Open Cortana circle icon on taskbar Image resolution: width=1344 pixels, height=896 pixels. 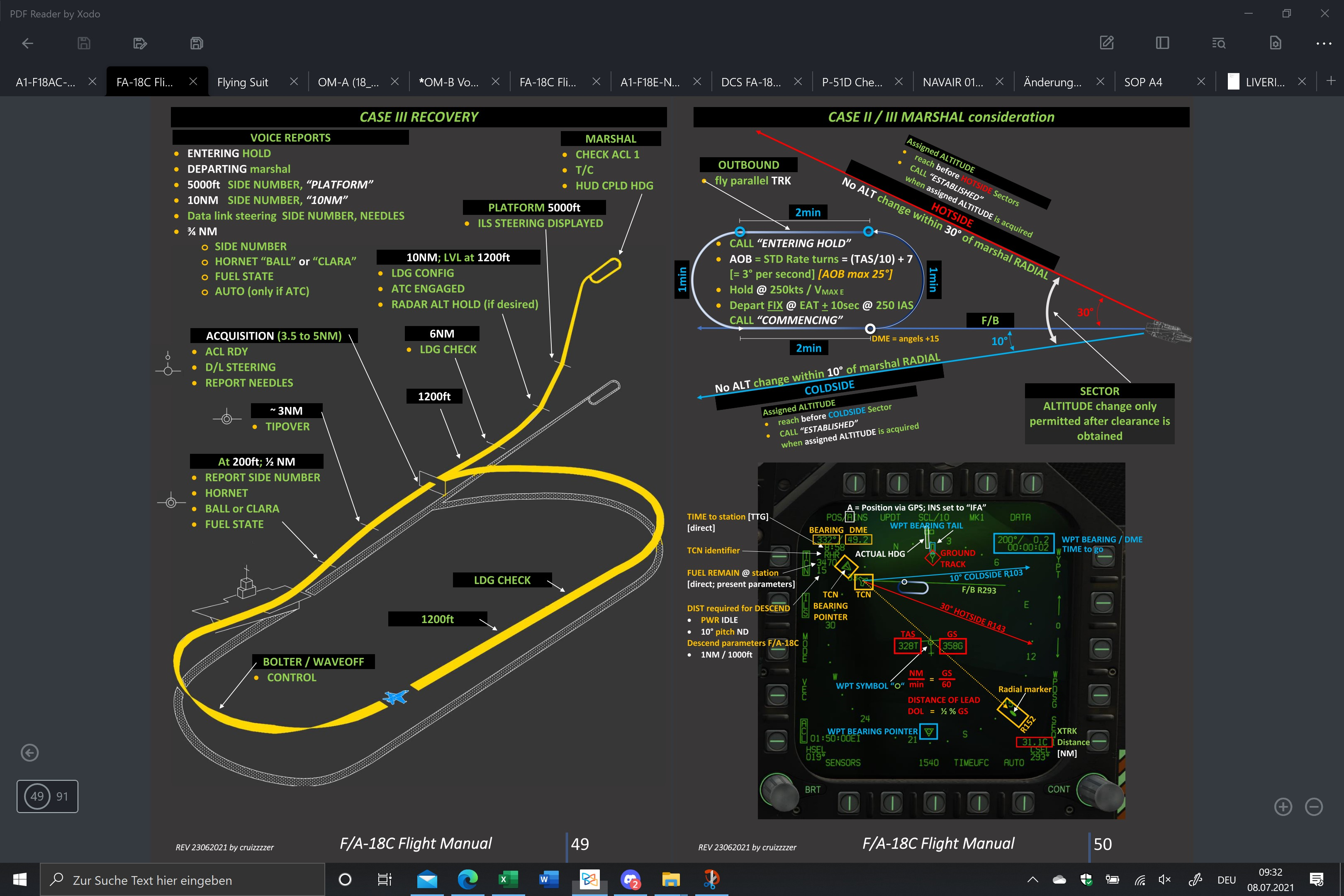(x=345, y=879)
